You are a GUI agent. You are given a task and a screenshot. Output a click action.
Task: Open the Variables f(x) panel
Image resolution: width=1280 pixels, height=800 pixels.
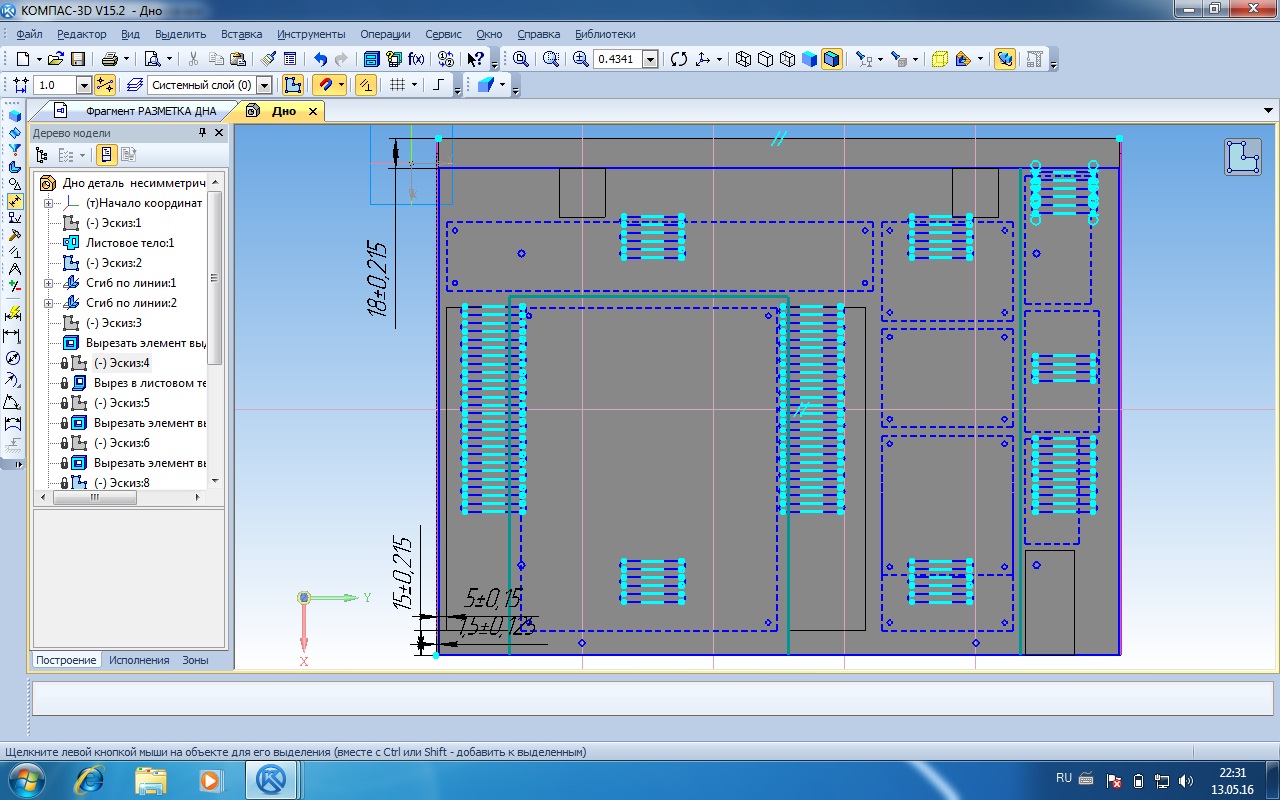coord(416,59)
